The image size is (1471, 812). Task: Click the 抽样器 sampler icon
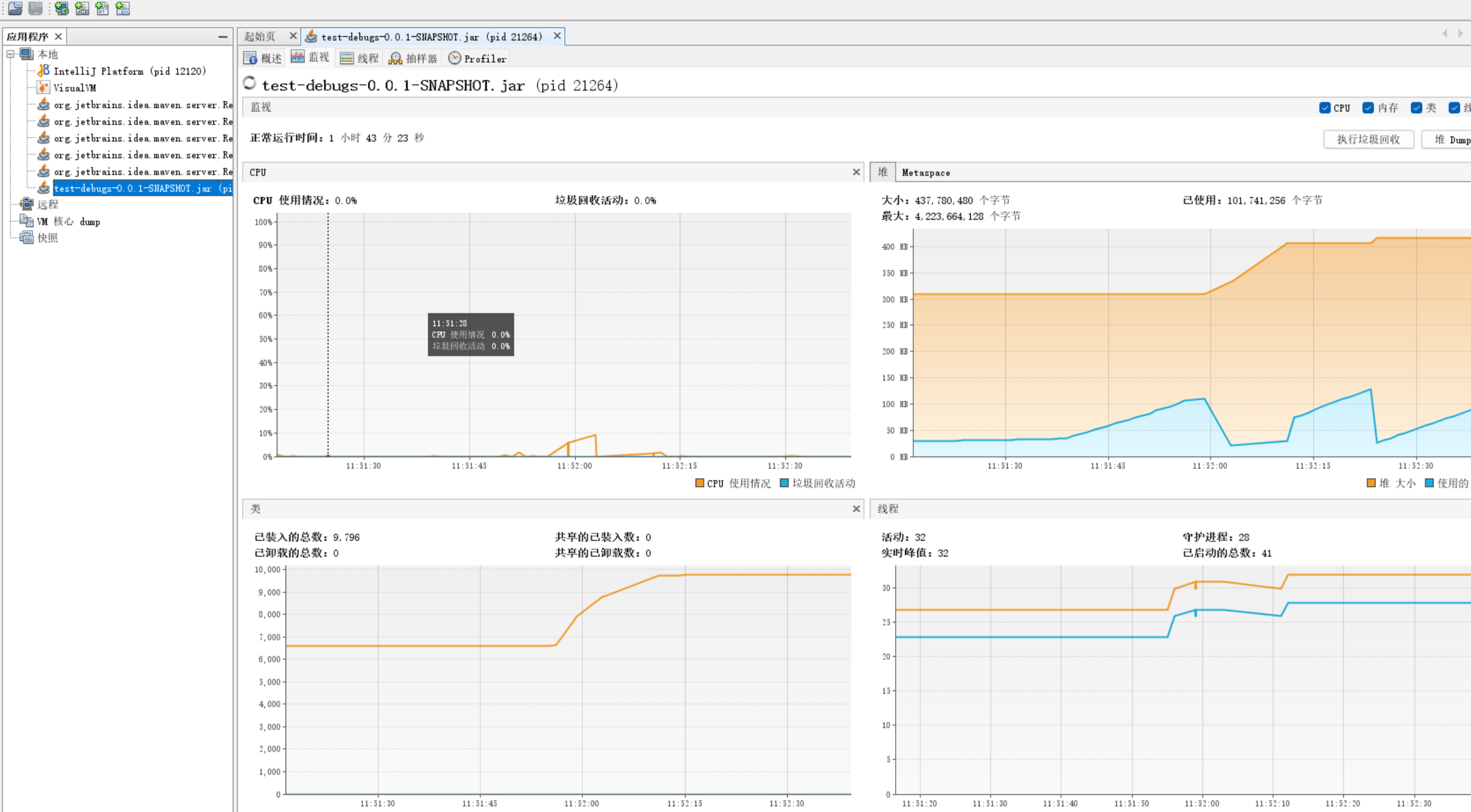(x=395, y=58)
